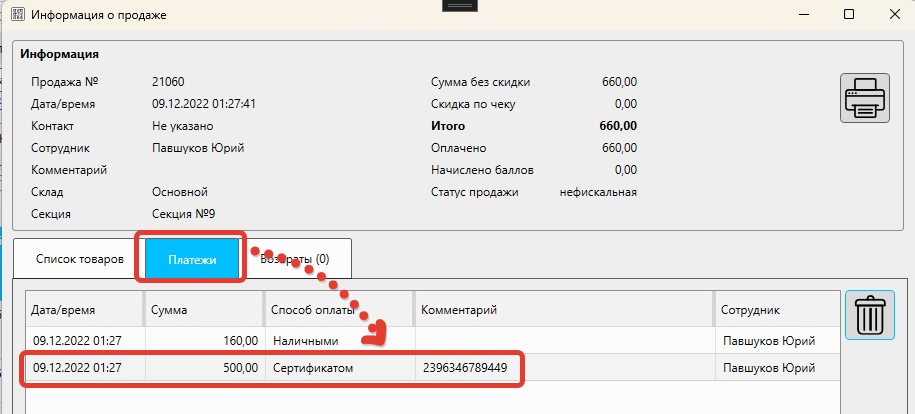915x414 pixels.
Task: Click the Сотрудник column header
Action: click(x=775, y=310)
